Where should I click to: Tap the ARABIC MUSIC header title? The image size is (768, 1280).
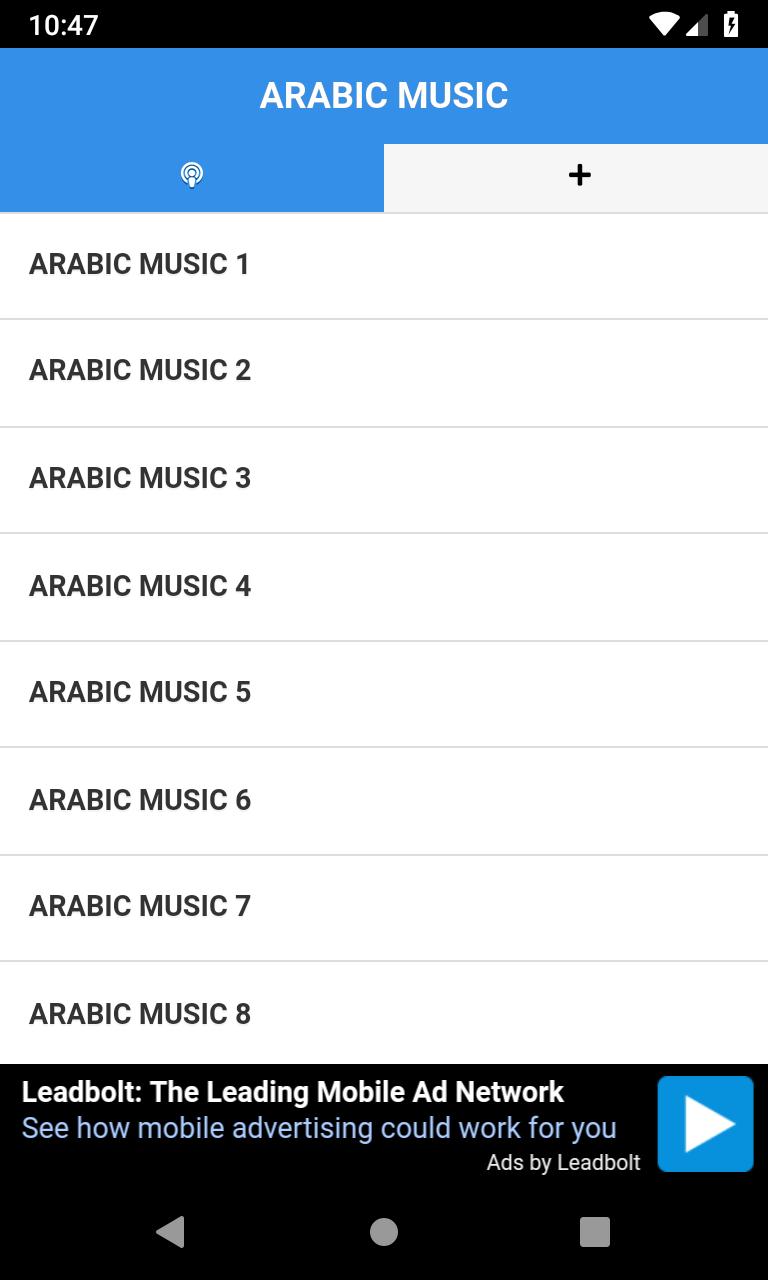point(384,96)
